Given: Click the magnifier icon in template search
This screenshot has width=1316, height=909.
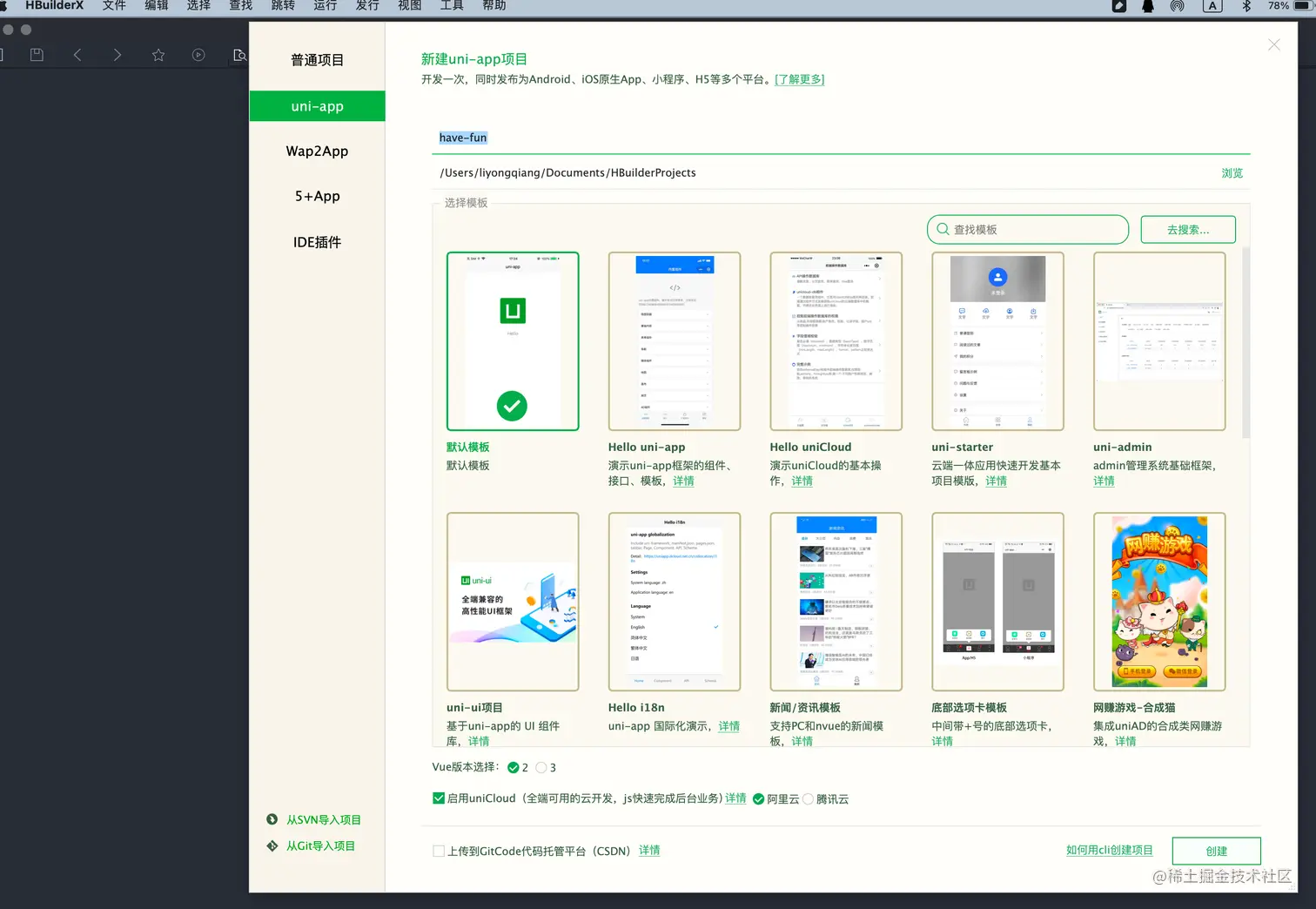Looking at the screenshot, I should pyautogui.click(x=943, y=229).
